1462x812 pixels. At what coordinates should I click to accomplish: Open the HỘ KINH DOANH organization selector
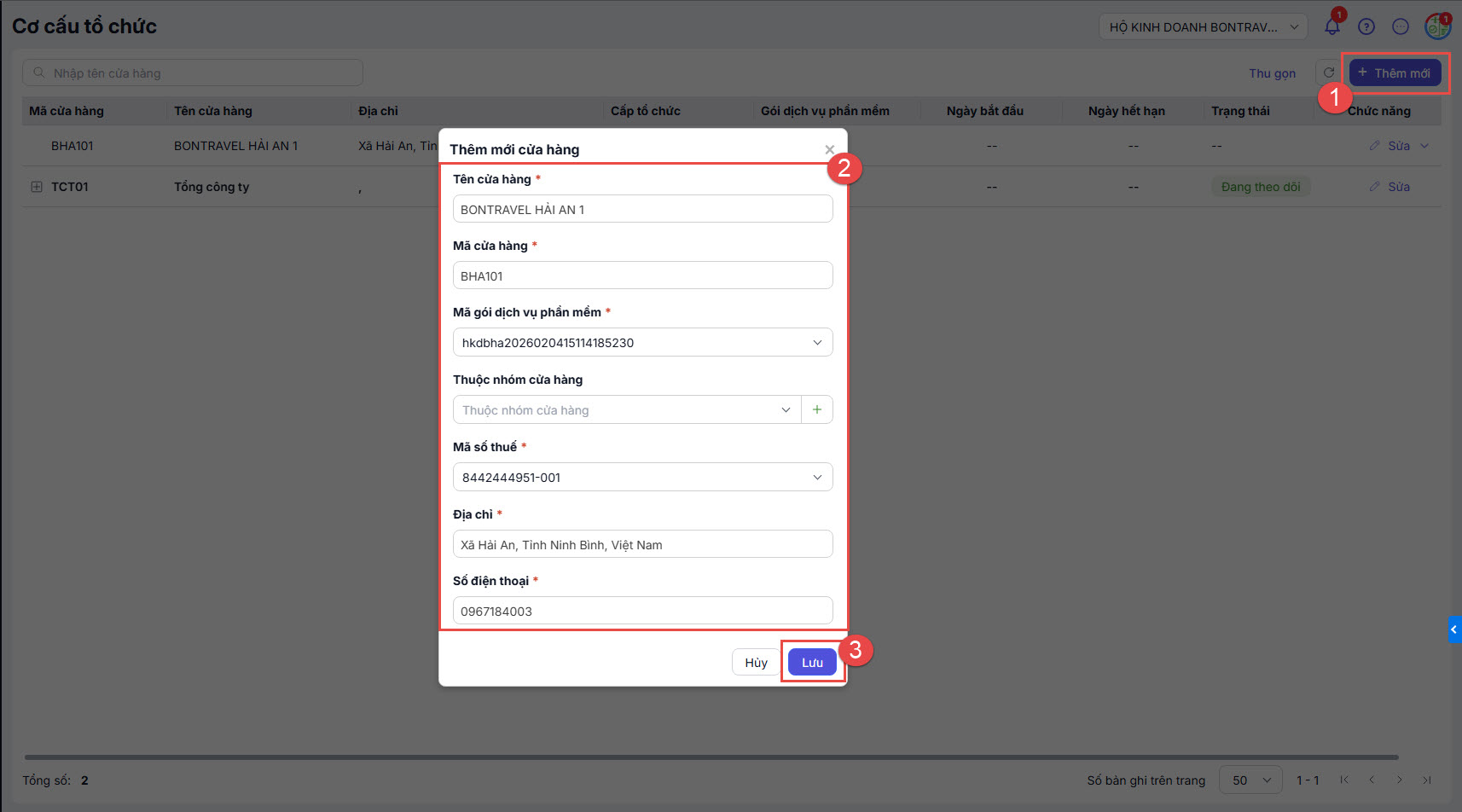[1203, 27]
